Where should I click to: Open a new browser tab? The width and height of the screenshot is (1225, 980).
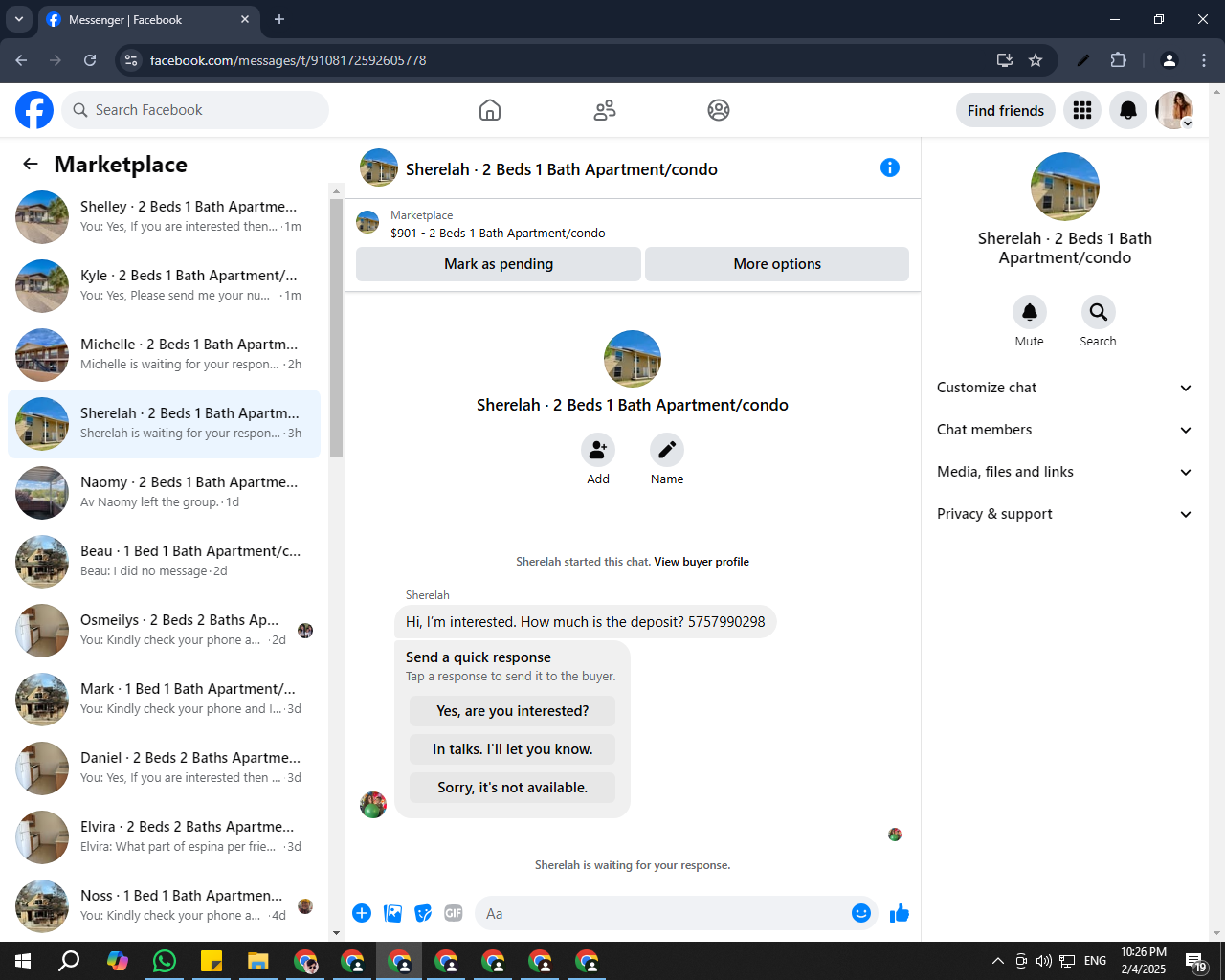[279, 19]
